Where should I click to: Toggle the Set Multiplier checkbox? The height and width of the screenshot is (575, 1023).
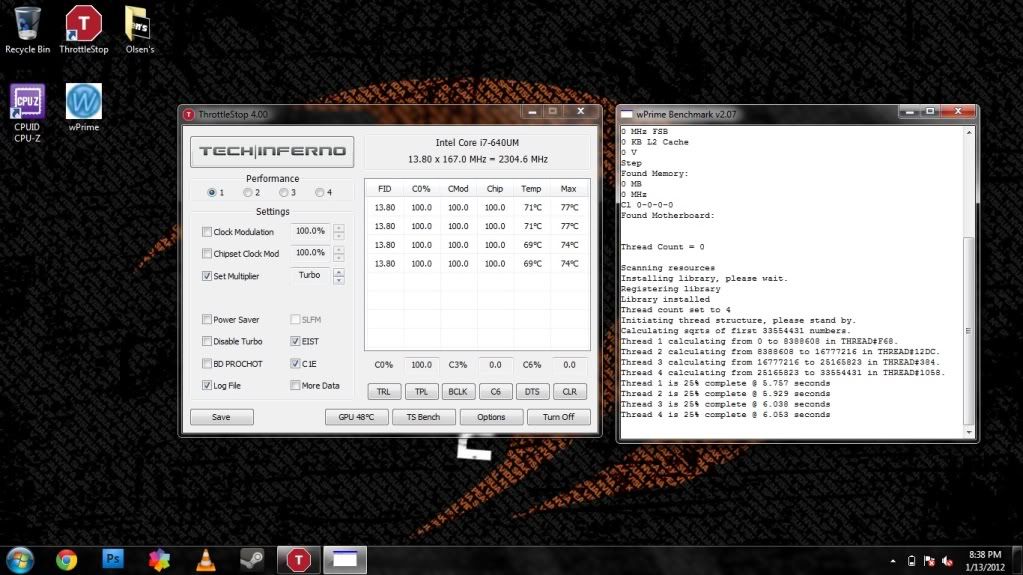[x=207, y=276]
